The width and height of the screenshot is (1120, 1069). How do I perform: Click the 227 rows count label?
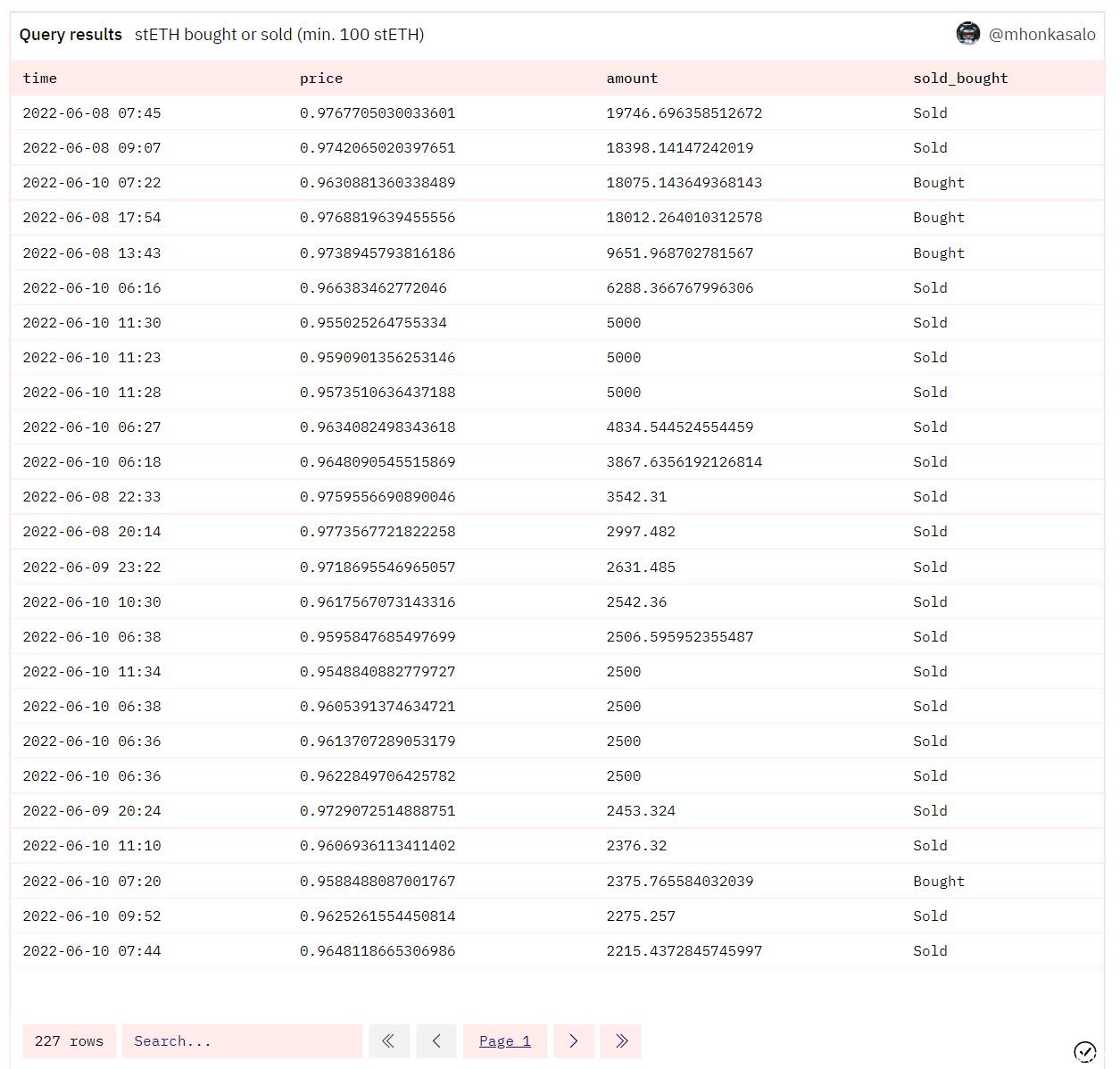(x=70, y=1040)
